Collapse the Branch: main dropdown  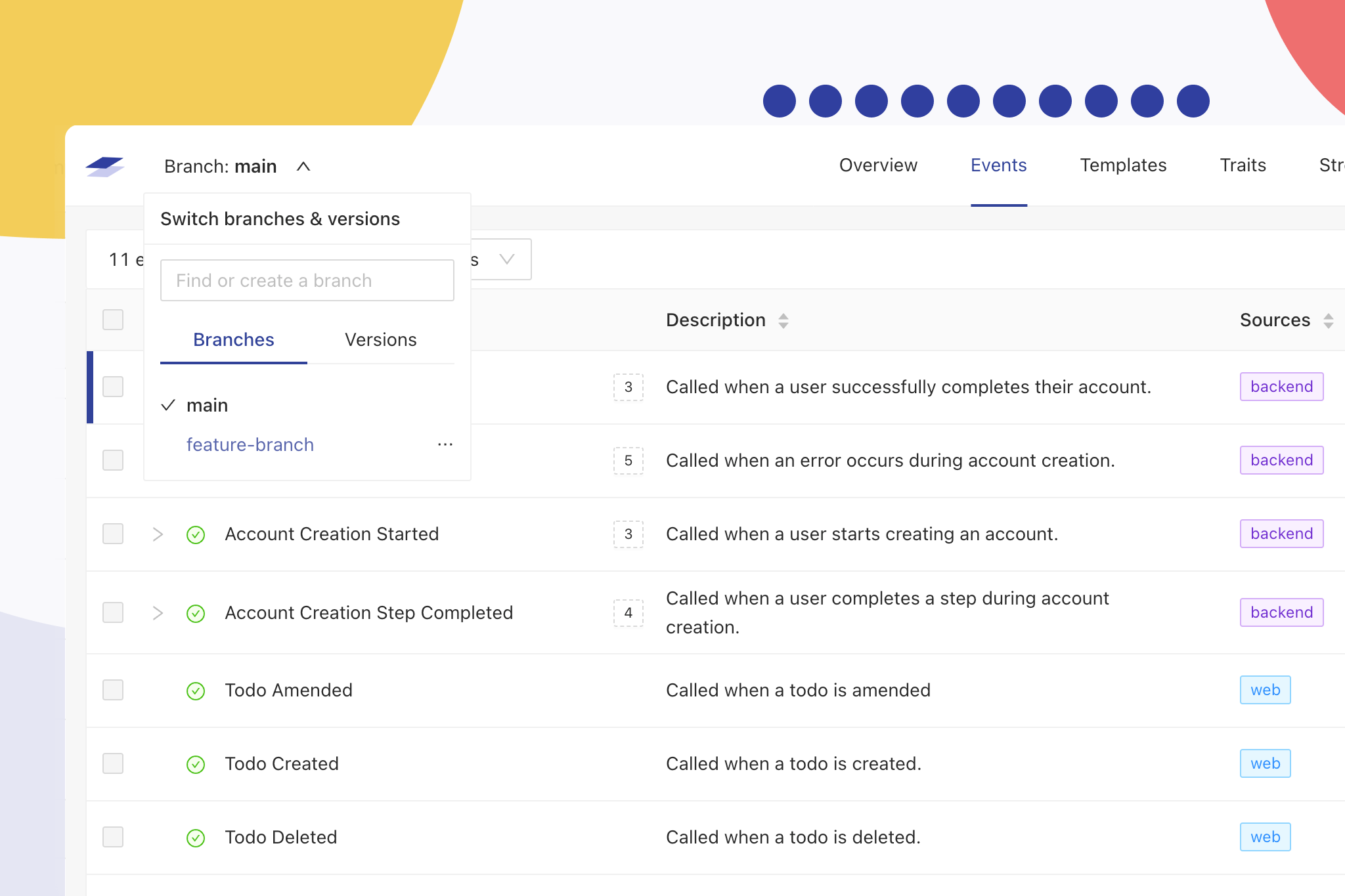(303, 167)
